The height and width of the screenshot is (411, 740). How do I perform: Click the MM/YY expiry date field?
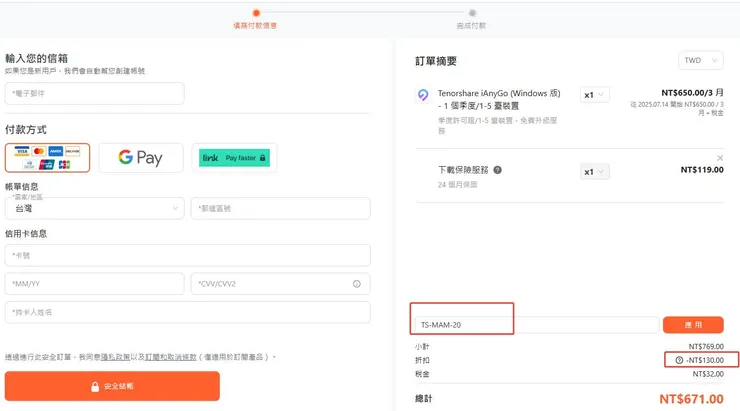94,284
